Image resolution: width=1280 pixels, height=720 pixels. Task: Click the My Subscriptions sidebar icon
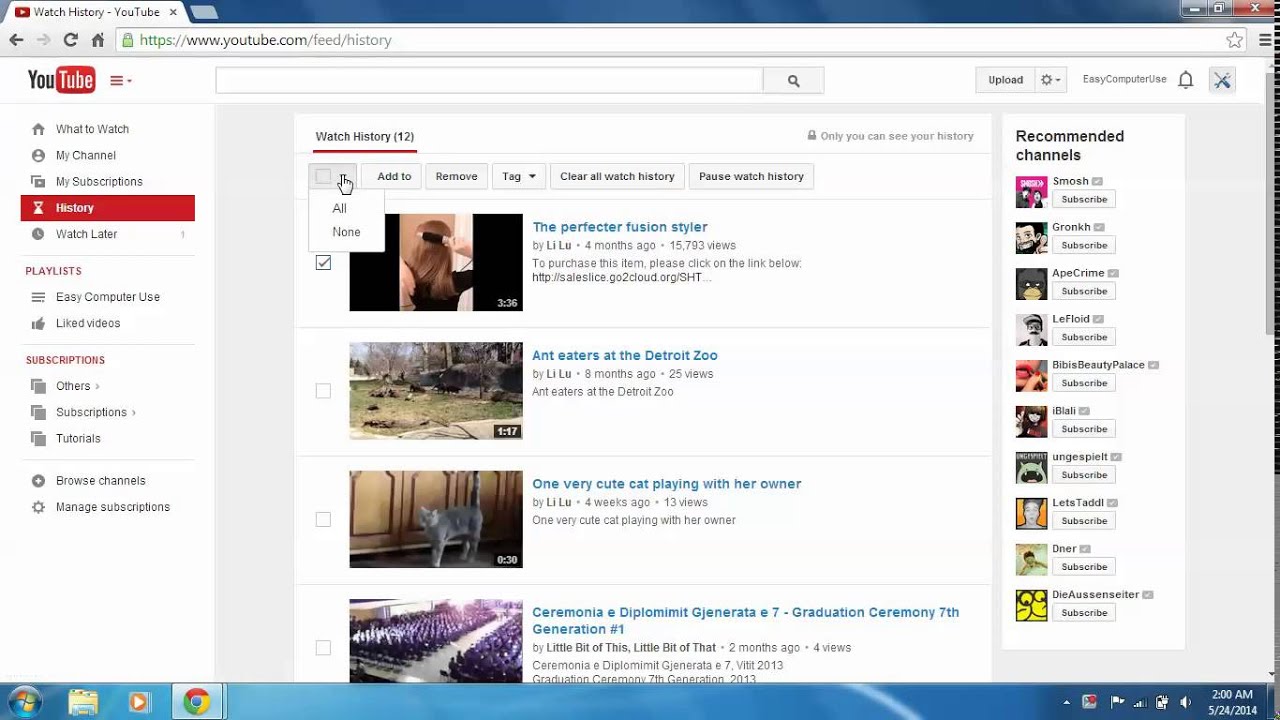click(x=38, y=181)
